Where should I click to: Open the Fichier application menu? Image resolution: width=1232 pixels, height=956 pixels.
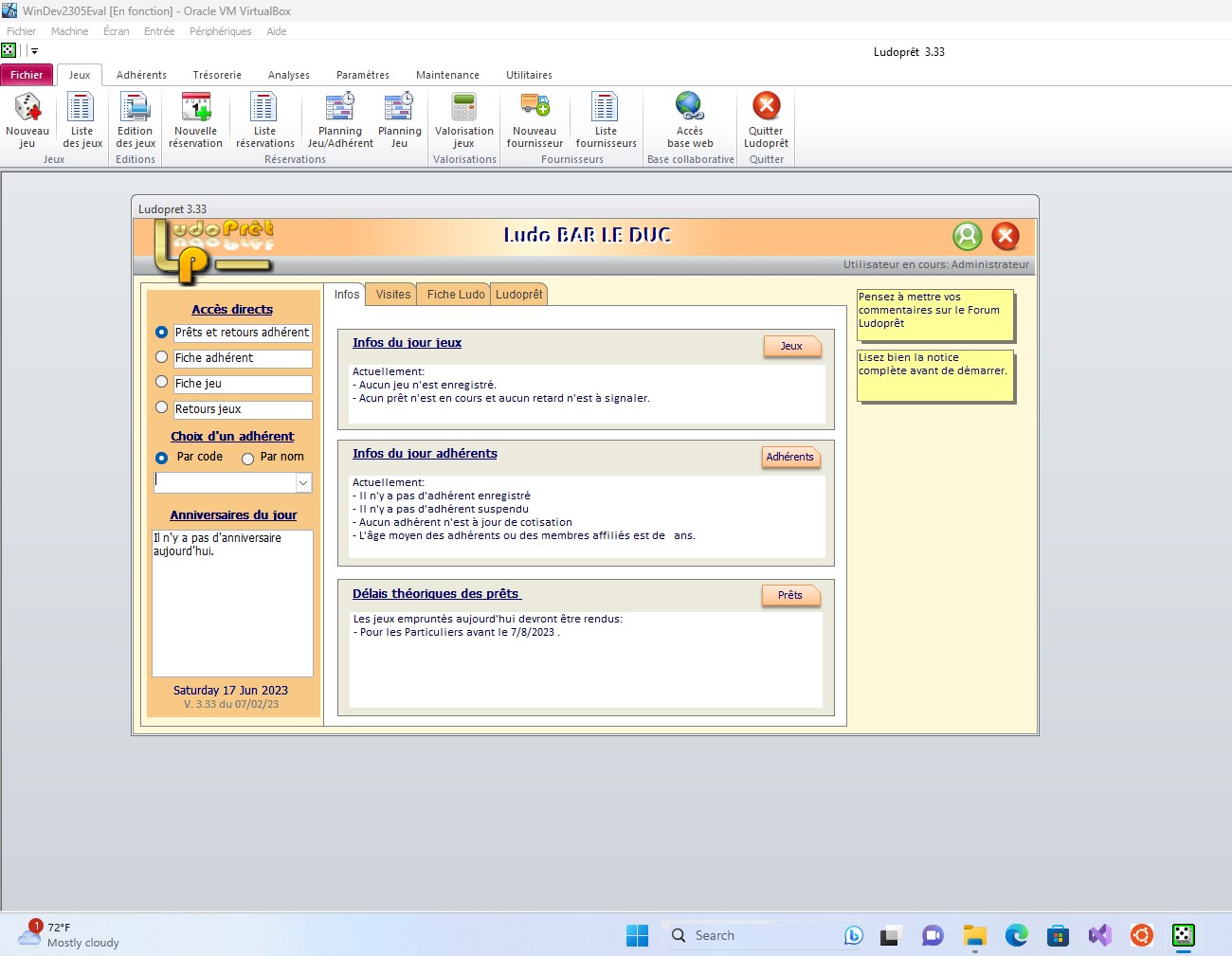pos(27,75)
